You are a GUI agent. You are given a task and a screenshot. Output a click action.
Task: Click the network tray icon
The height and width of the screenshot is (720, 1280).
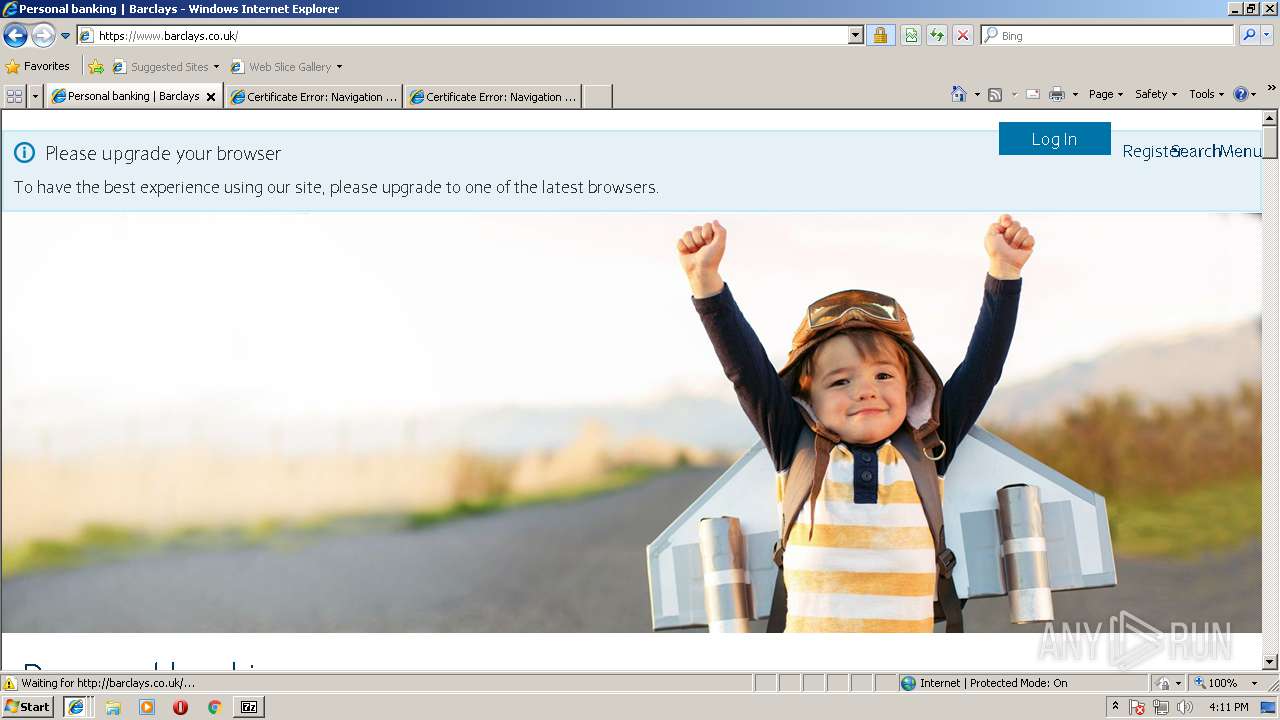[1161, 707]
